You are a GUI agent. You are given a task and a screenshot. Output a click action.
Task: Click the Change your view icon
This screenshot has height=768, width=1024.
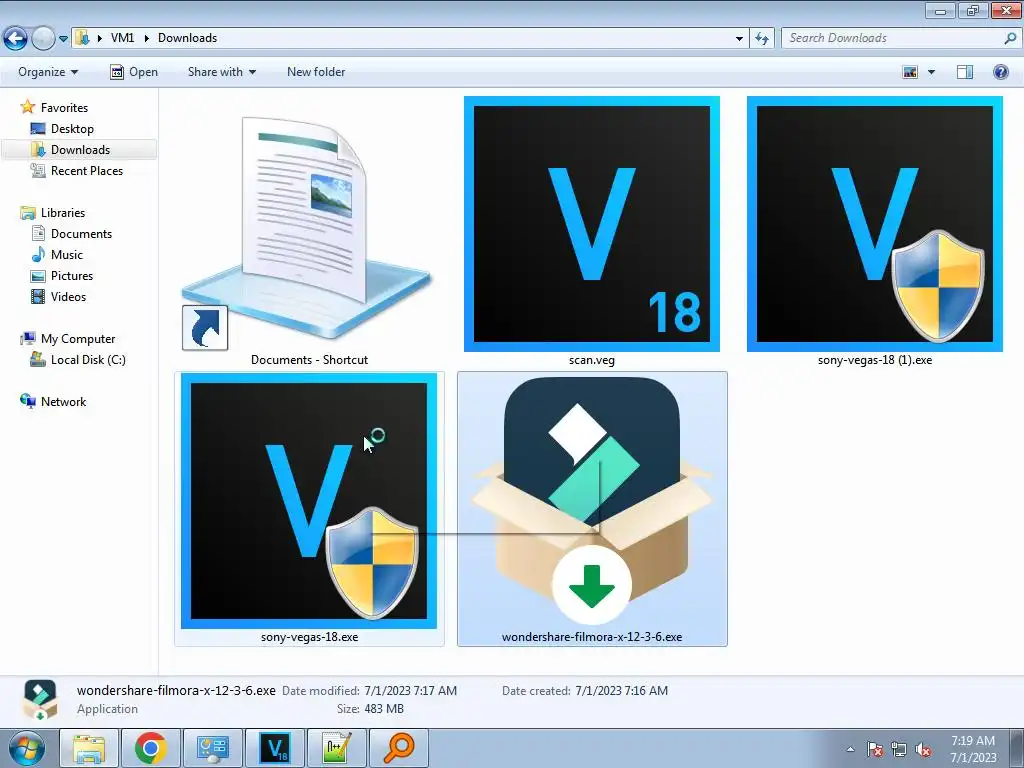point(910,72)
